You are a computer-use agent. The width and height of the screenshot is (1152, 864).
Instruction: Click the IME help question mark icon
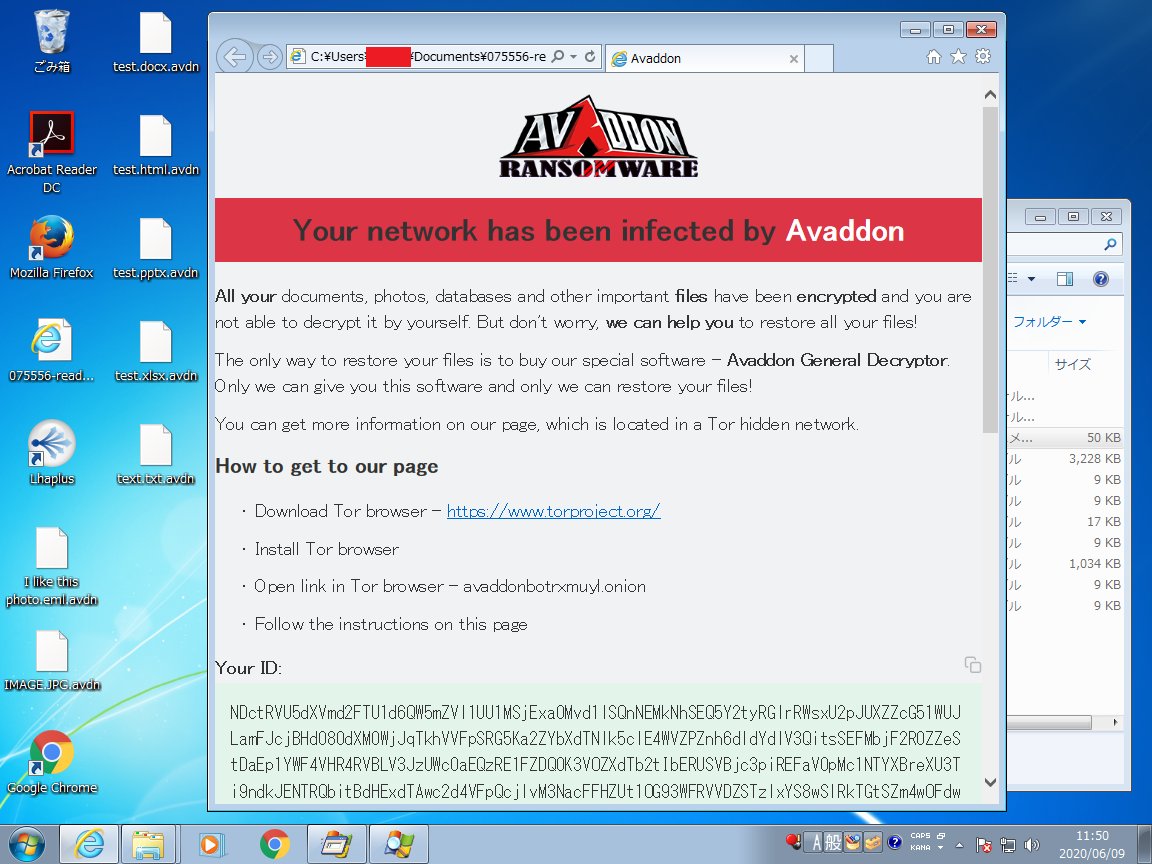(894, 842)
